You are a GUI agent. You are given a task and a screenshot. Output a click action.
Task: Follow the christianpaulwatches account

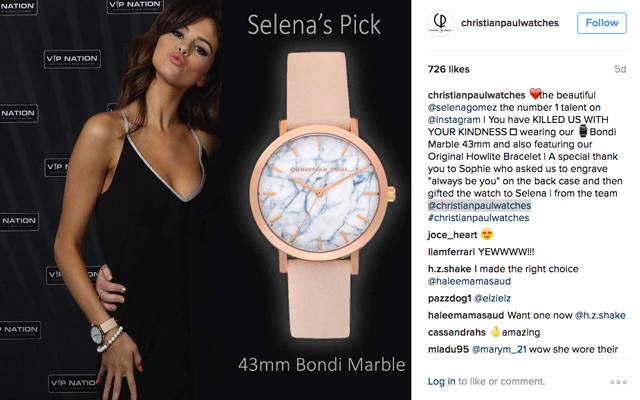[x=602, y=23]
